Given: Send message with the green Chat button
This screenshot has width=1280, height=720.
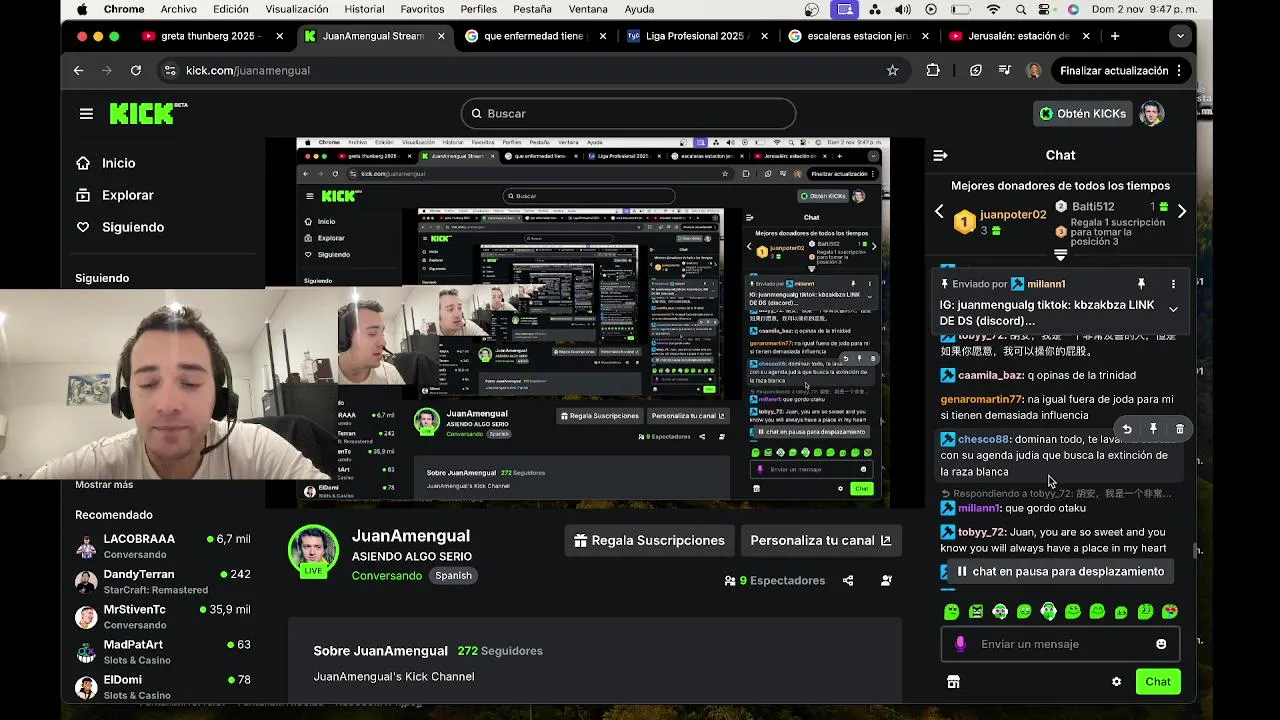Looking at the screenshot, I should (x=1158, y=682).
